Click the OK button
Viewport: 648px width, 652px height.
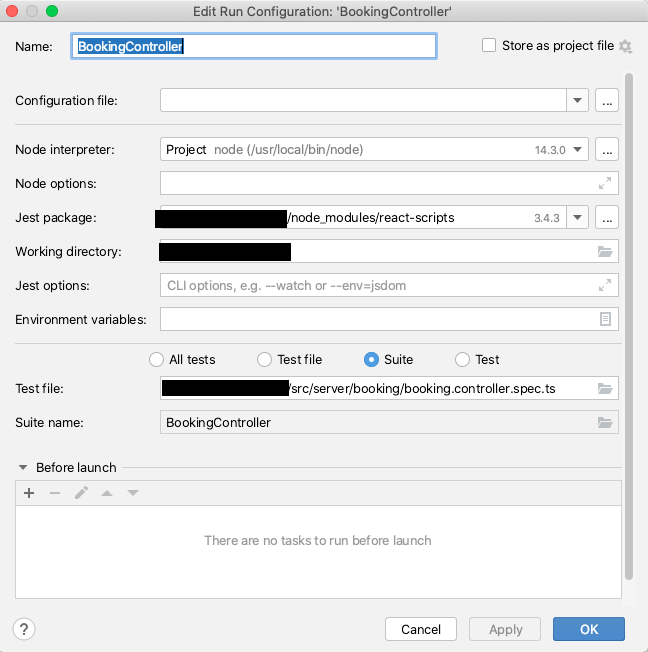pos(589,629)
